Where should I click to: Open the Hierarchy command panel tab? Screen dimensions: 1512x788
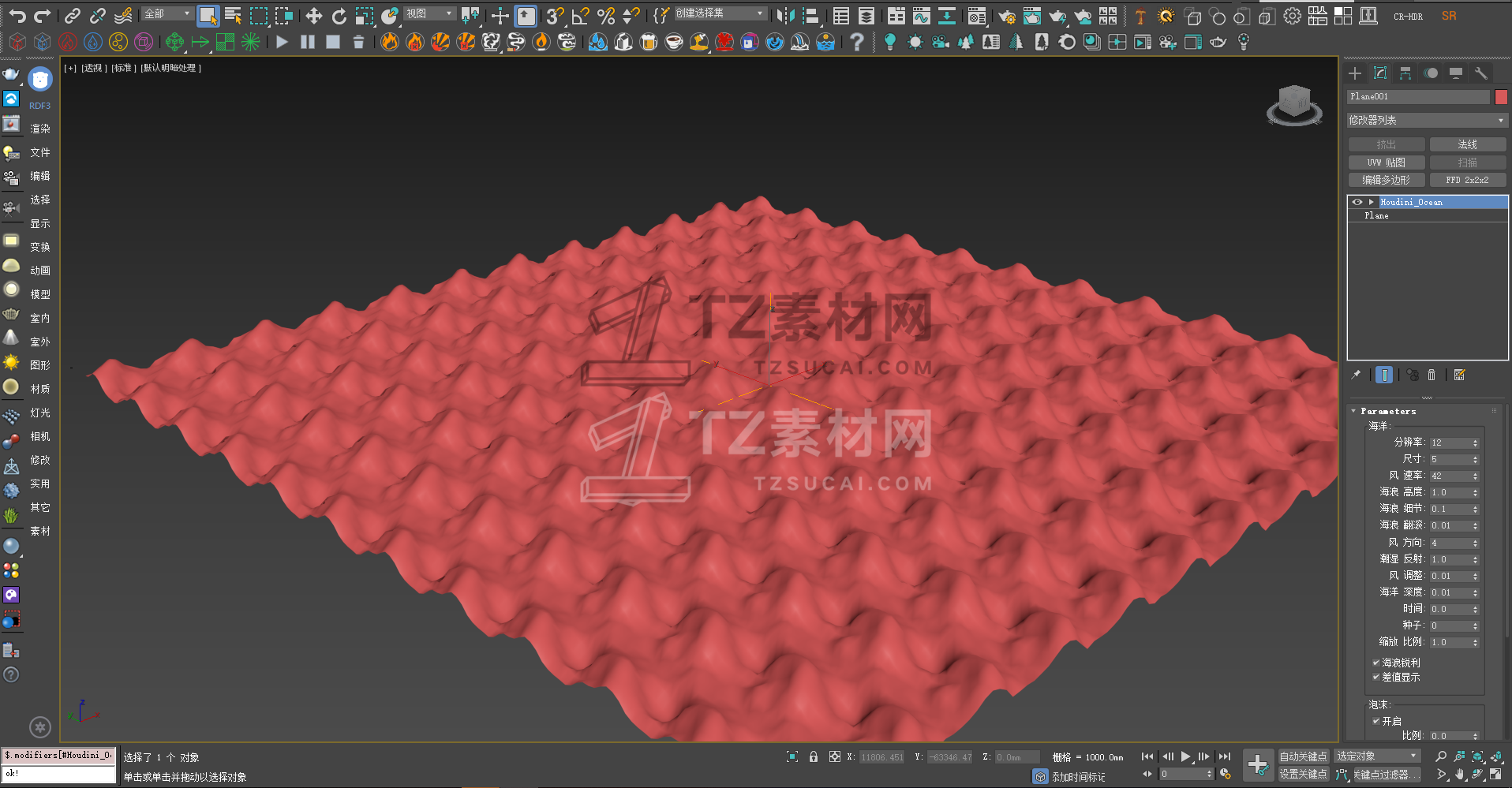coord(1405,73)
